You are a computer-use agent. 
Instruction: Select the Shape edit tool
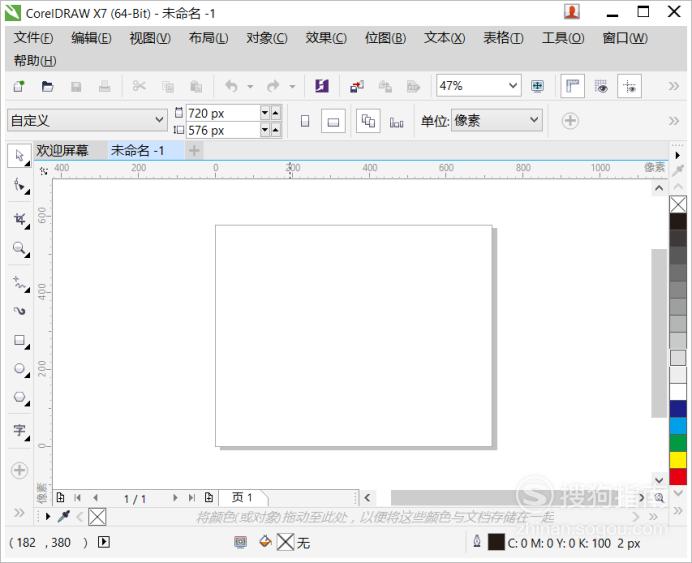tap(20, 185)
